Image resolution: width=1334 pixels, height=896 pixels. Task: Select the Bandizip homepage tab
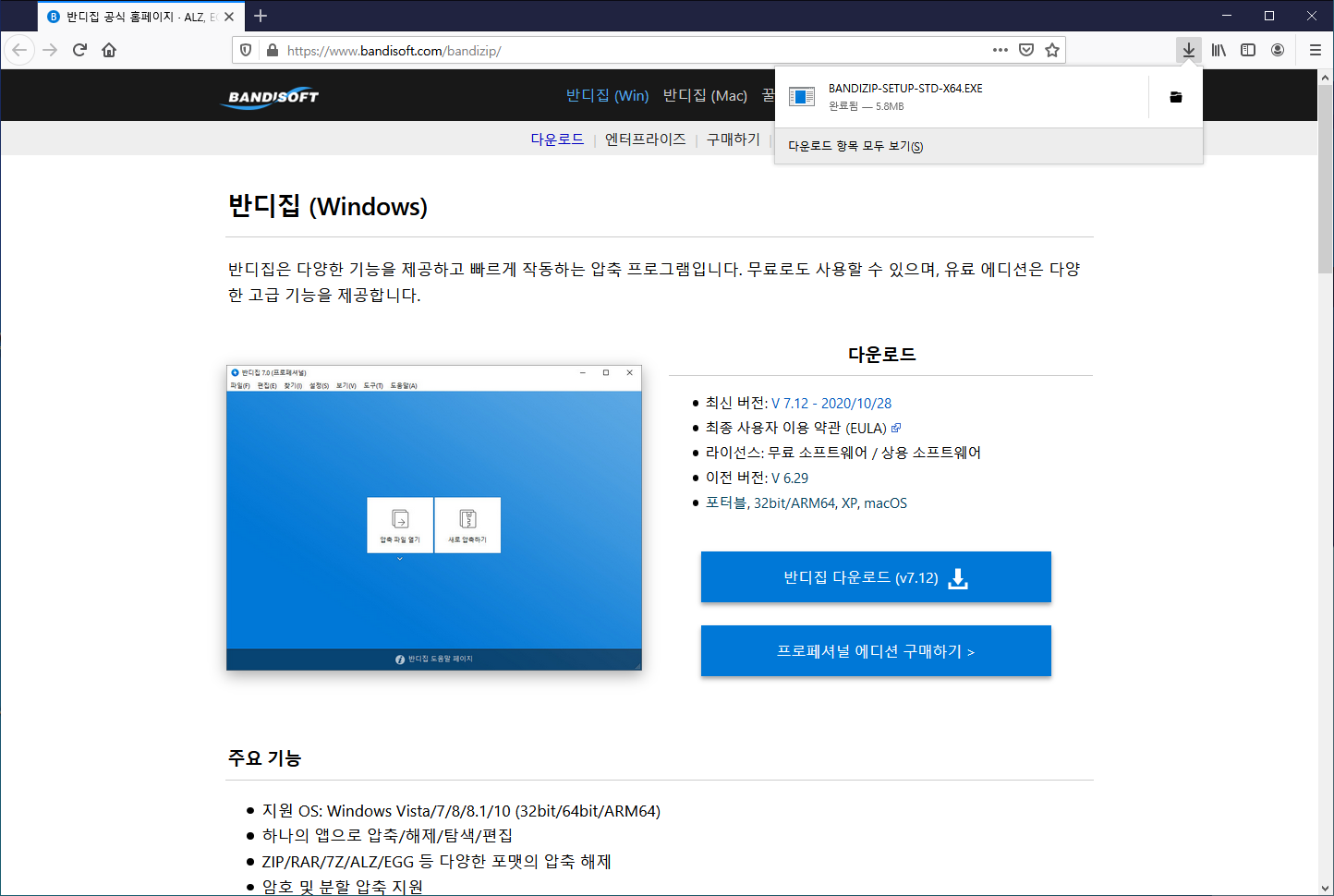coord(140,17)
